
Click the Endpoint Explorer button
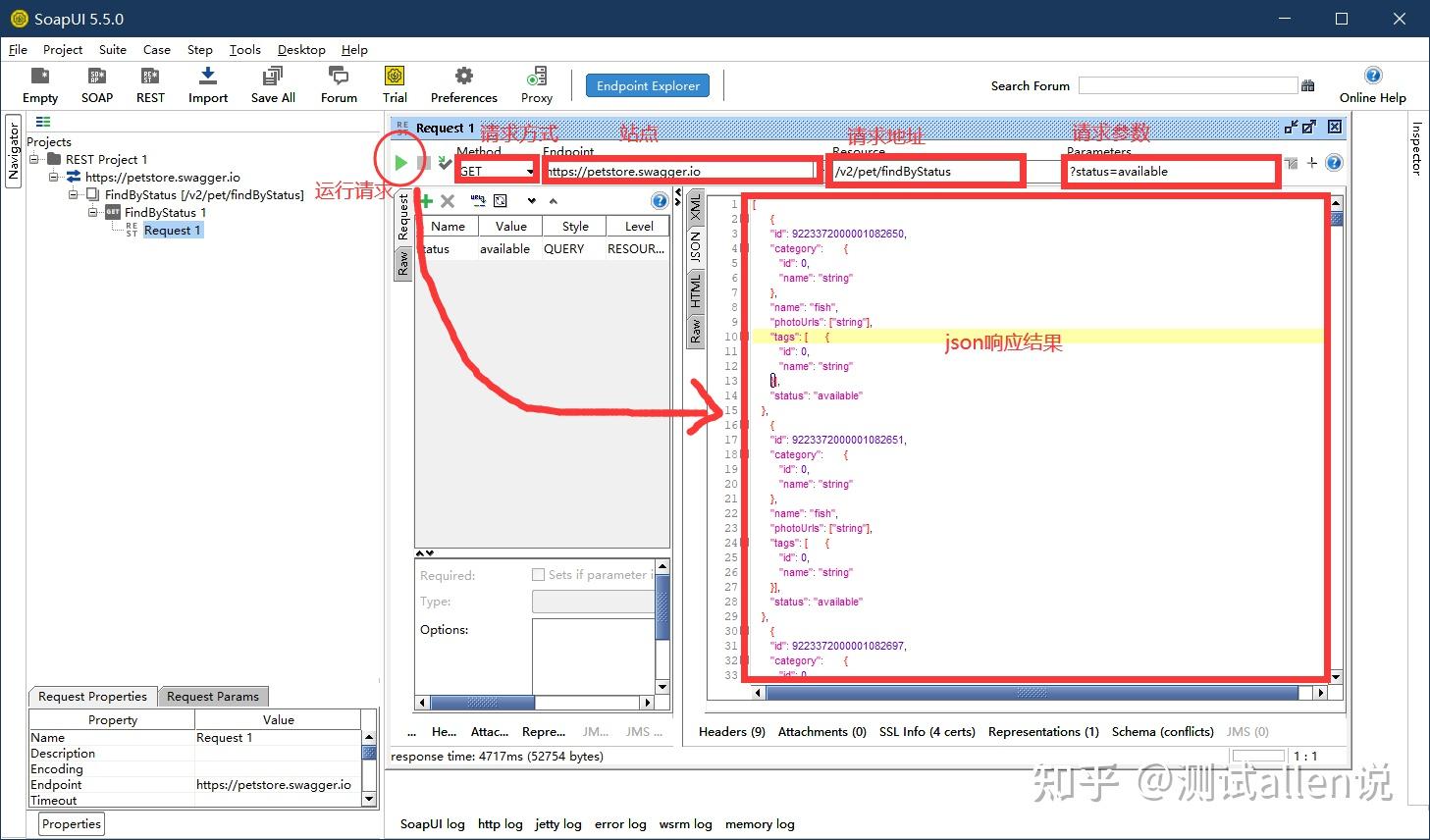(x=648, y=86)
